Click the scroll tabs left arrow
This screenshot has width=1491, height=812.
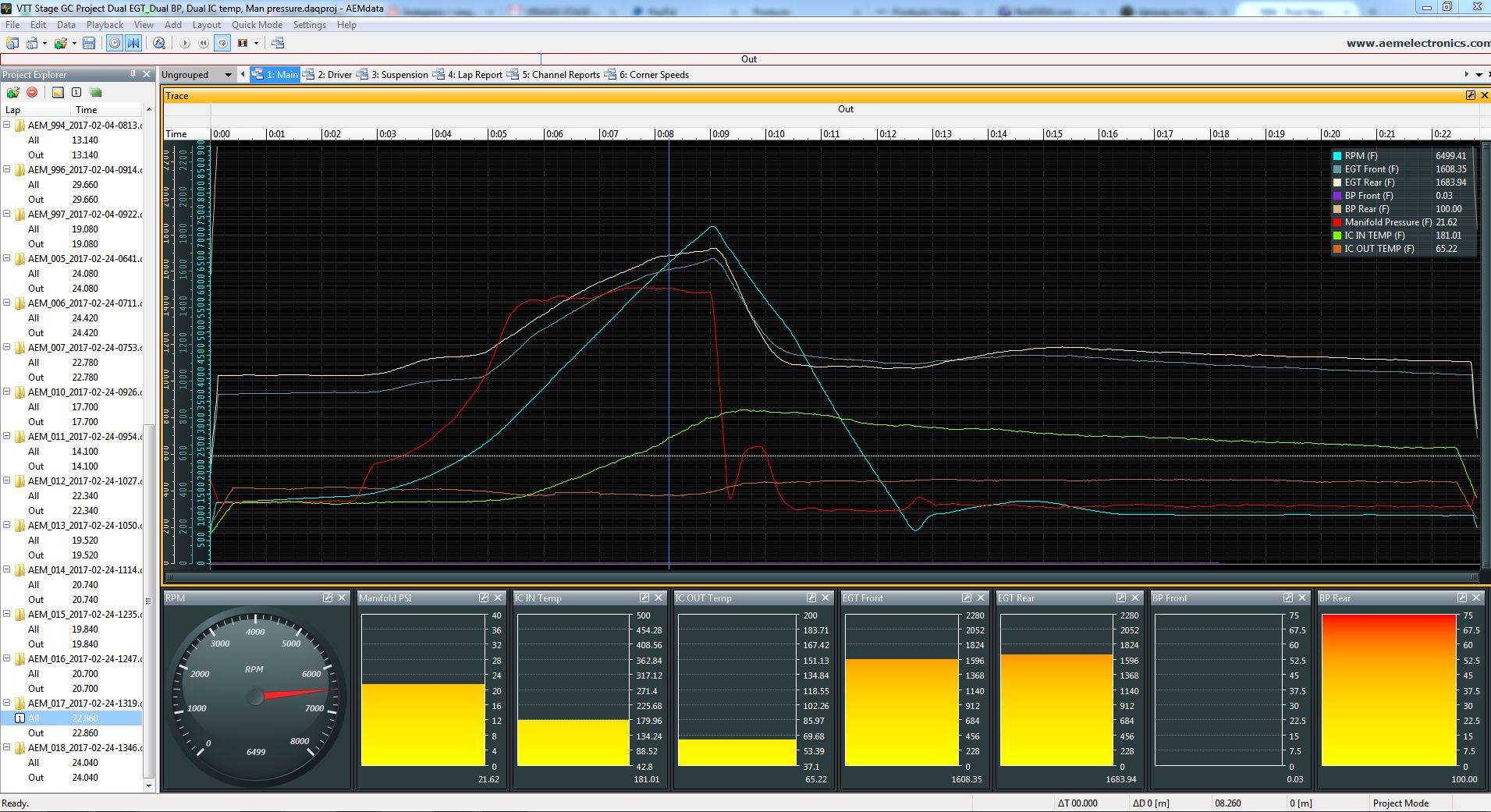243,75
